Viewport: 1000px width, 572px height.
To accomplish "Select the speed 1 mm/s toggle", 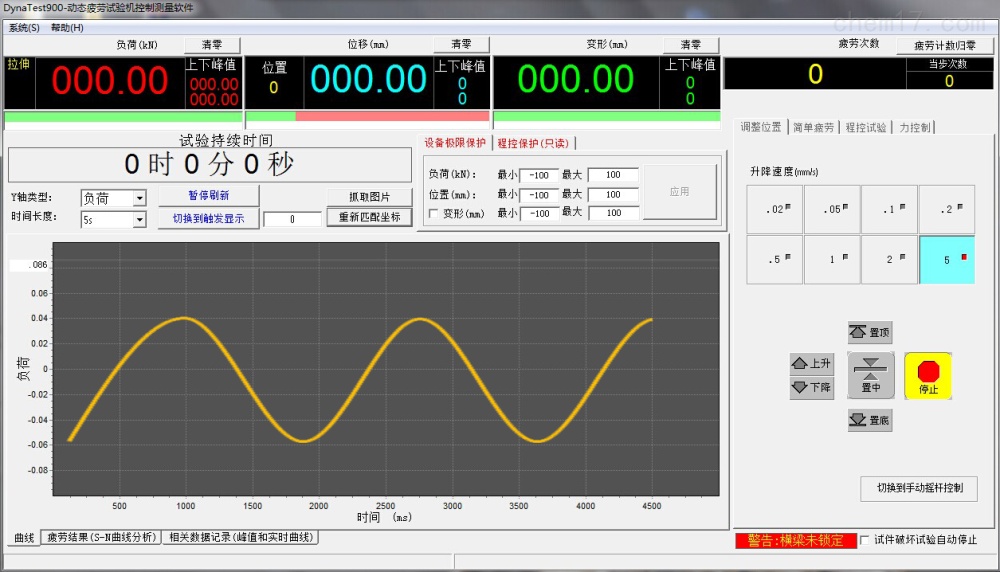I will (832, 260).
